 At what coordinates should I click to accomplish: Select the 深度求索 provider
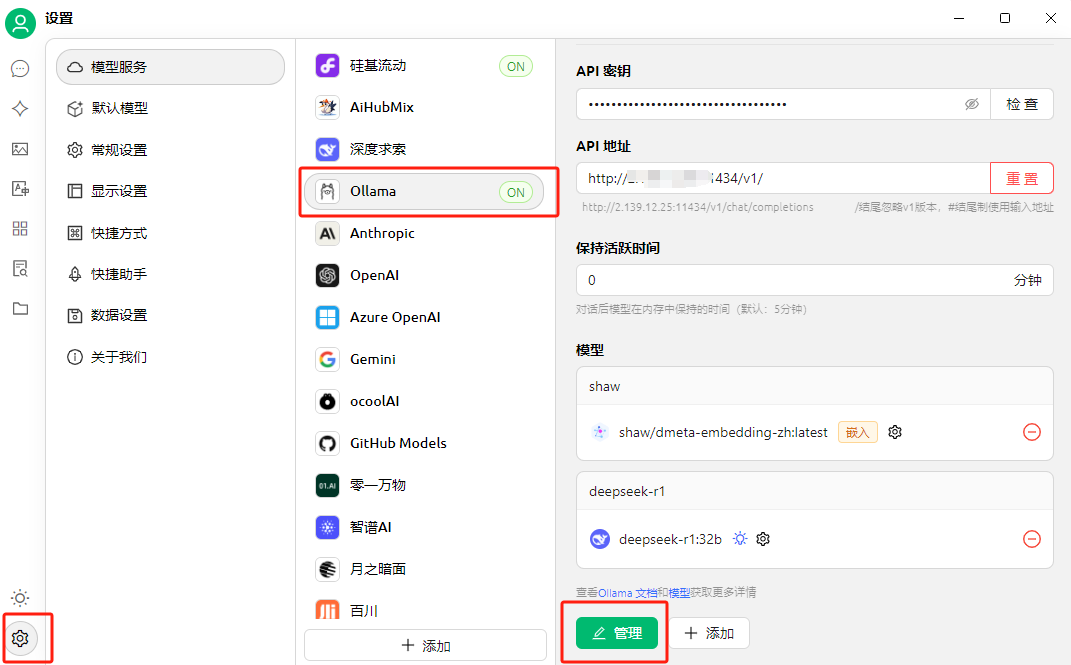[x=424, y=150]
